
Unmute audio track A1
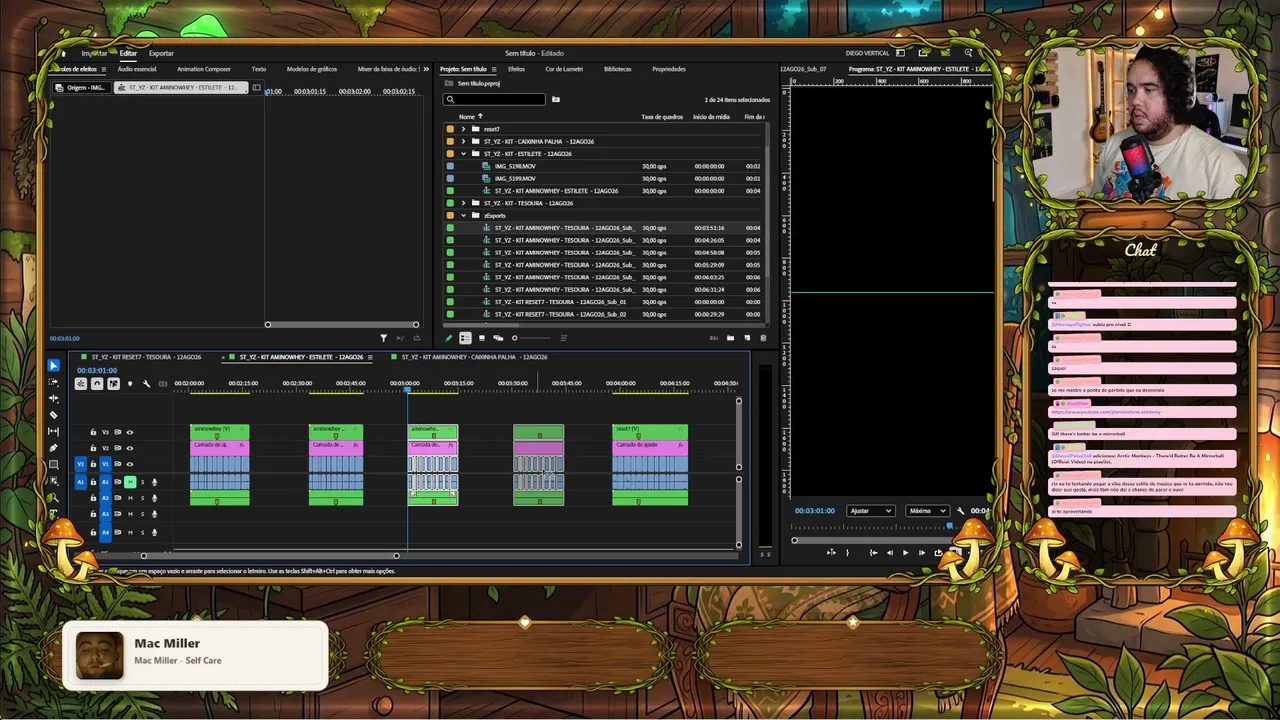[x=130, y=482]
